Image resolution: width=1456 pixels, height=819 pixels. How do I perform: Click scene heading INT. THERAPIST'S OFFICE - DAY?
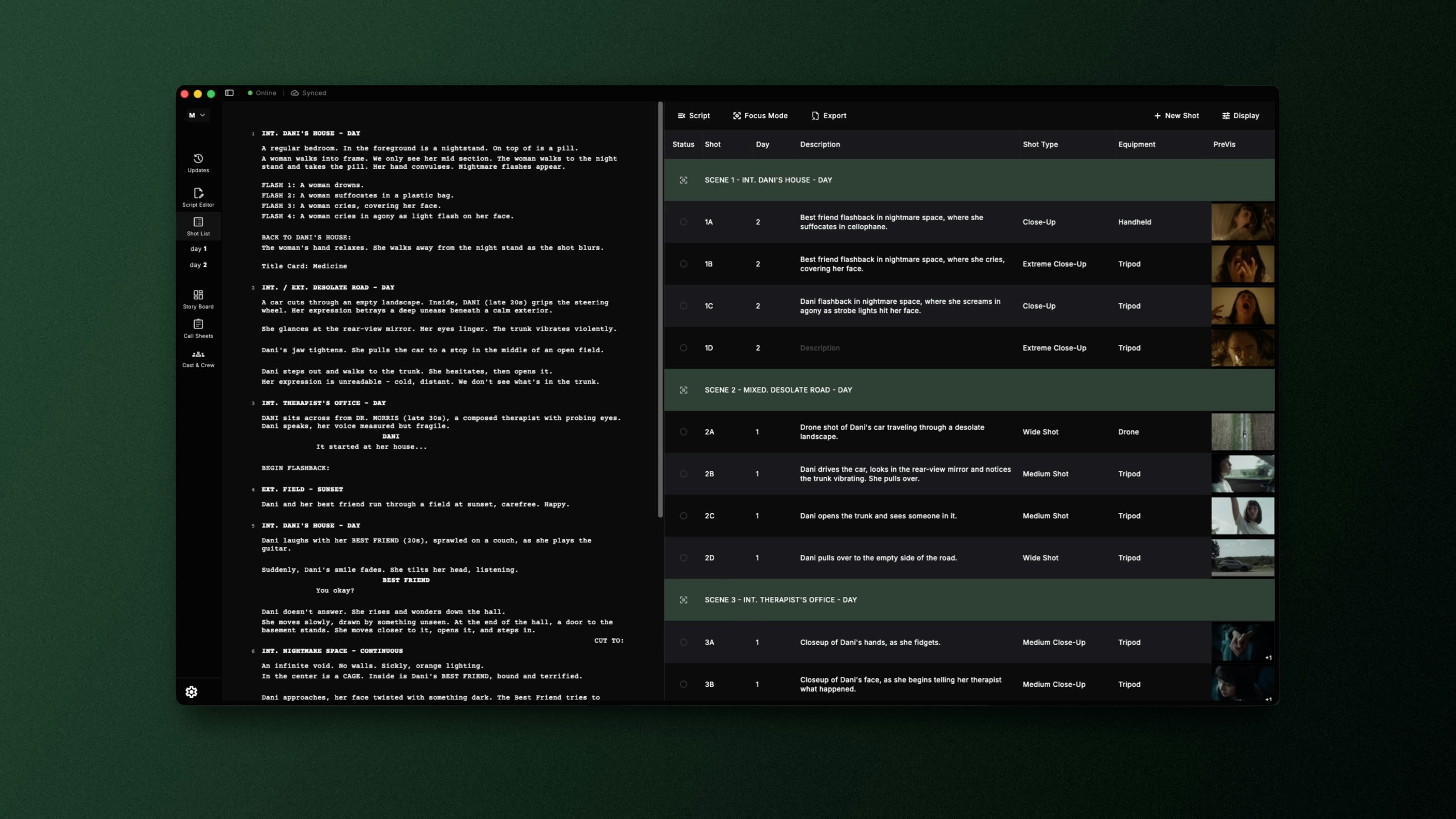click(x=323, y=403)
